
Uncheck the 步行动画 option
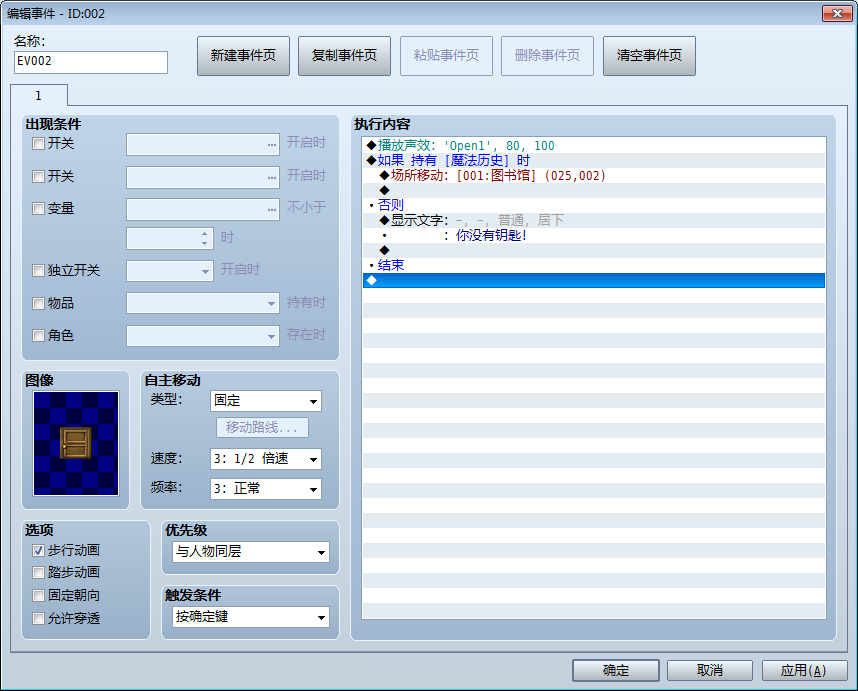tap(38, 550)
